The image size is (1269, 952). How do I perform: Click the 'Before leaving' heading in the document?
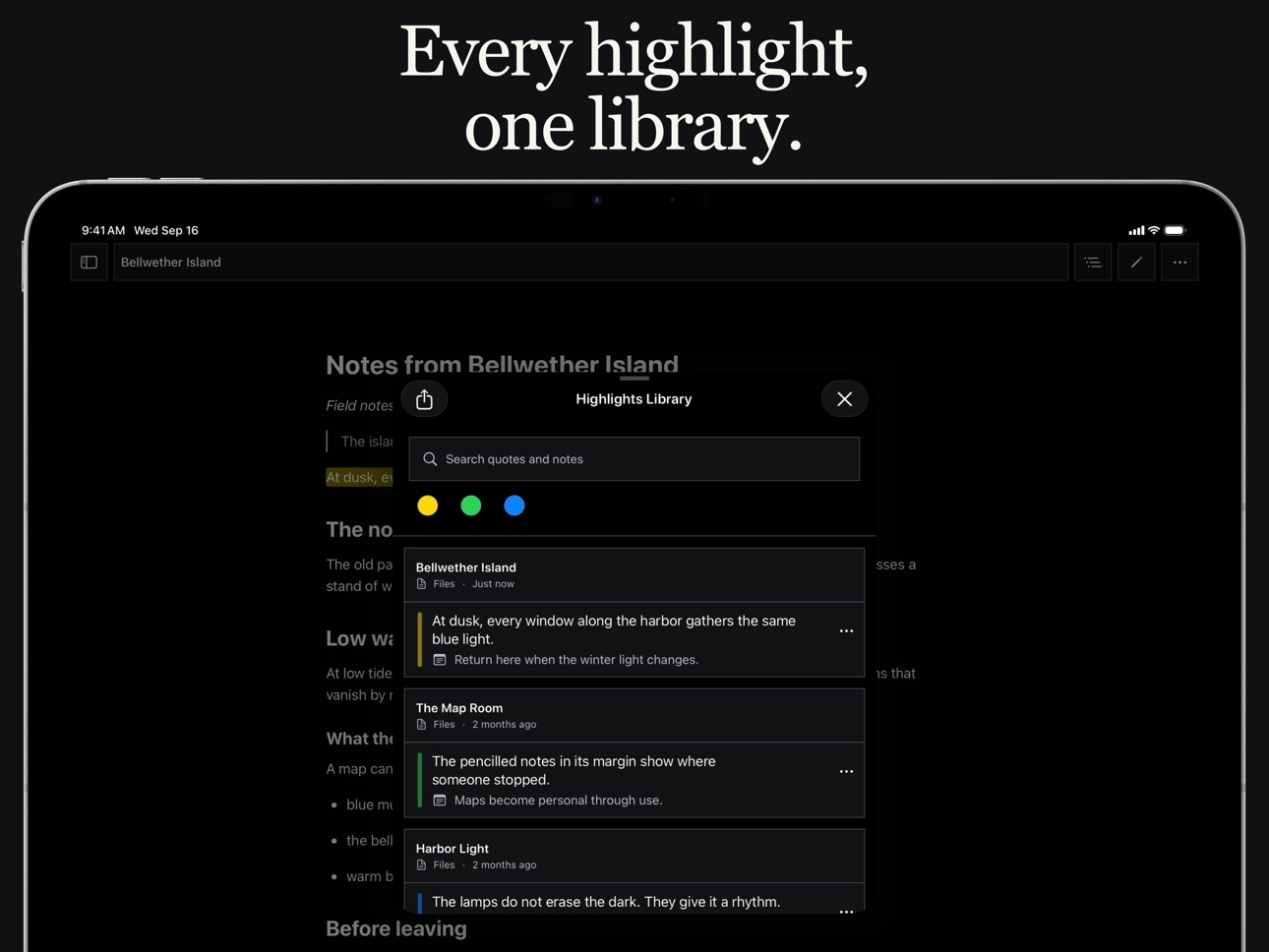396,928
